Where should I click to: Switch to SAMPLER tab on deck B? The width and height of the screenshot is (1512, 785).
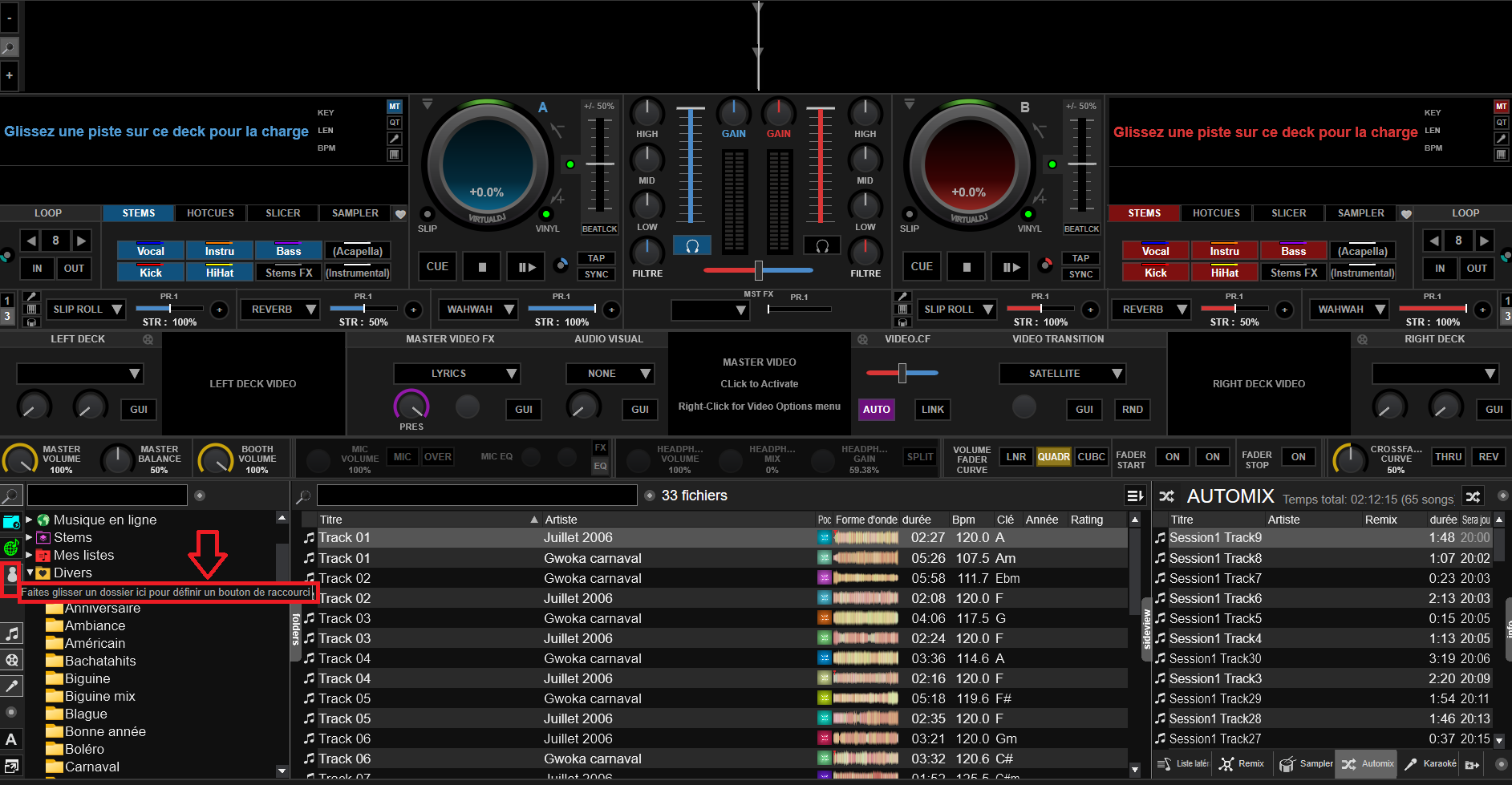pos(1360,213)
